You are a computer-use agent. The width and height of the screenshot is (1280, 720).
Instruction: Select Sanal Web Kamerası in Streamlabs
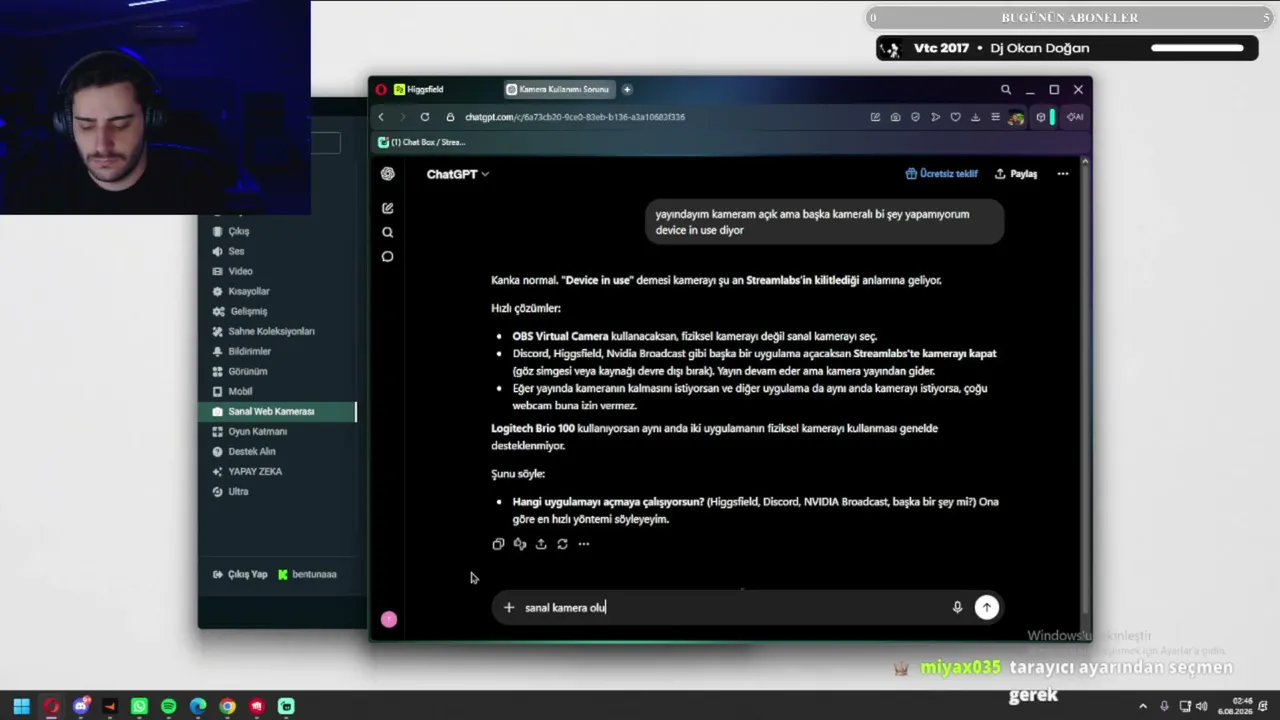(x=277, y=411)
